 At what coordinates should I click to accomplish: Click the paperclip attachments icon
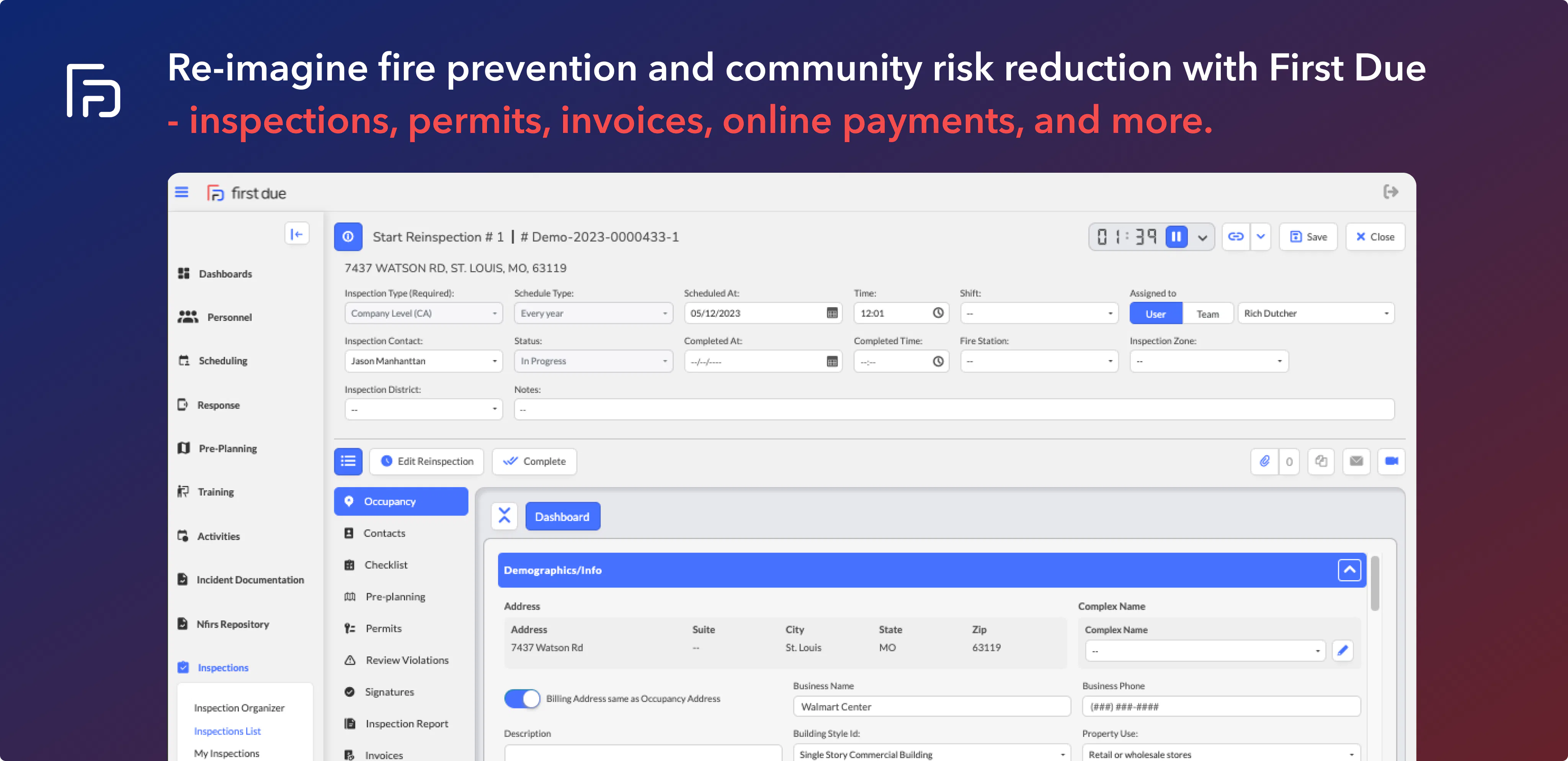tap(1264, 461)
